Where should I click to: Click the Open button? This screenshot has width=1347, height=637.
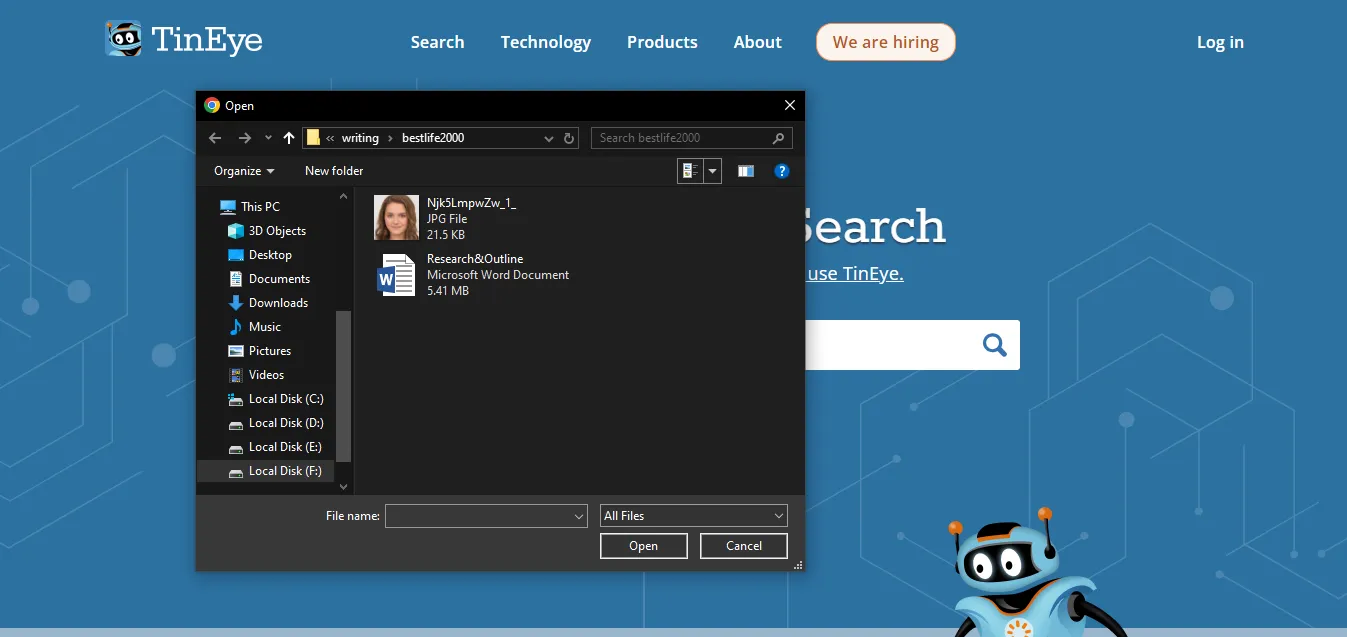point(643,545)
